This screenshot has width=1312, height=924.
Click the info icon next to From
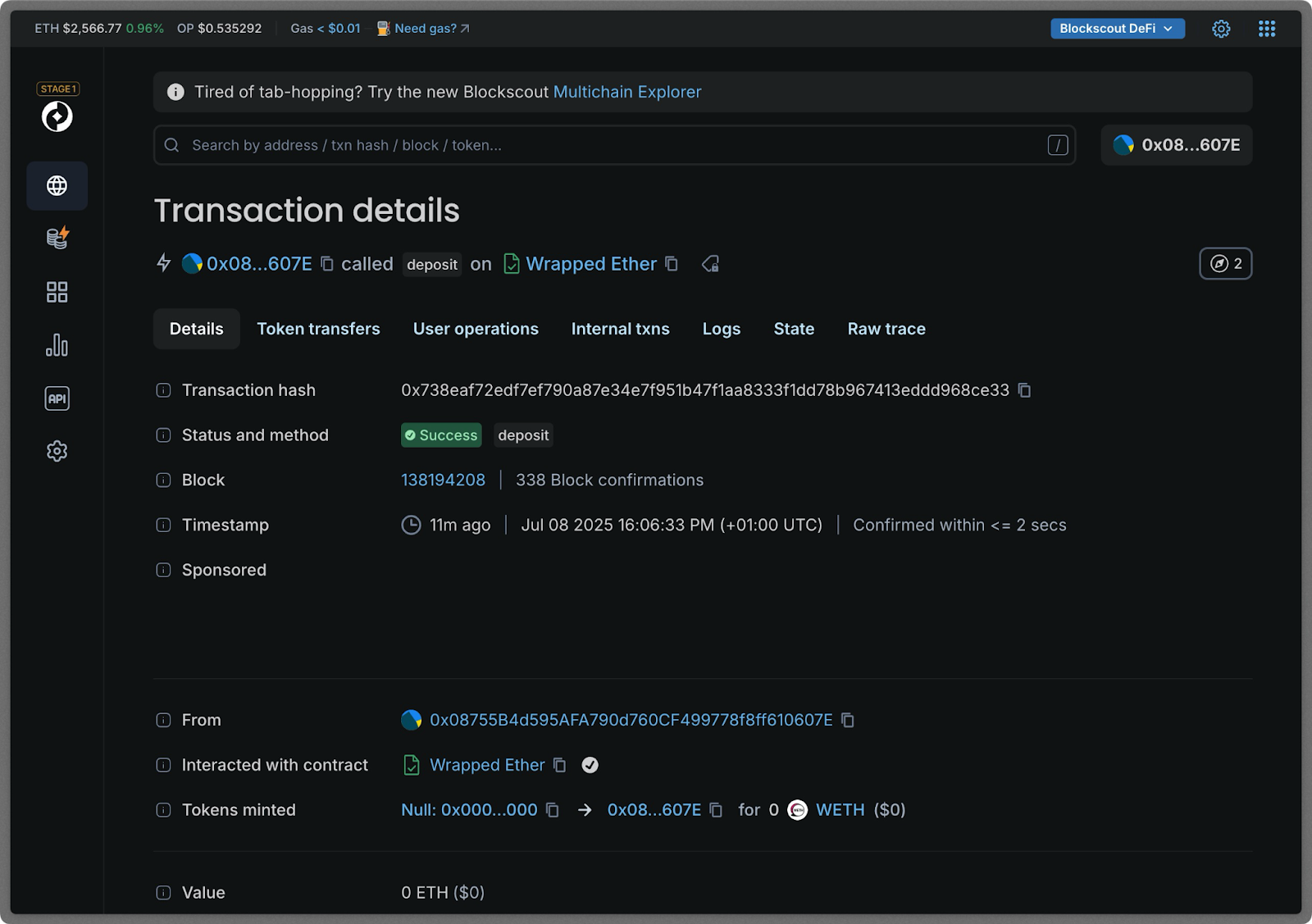coord(163,720)
